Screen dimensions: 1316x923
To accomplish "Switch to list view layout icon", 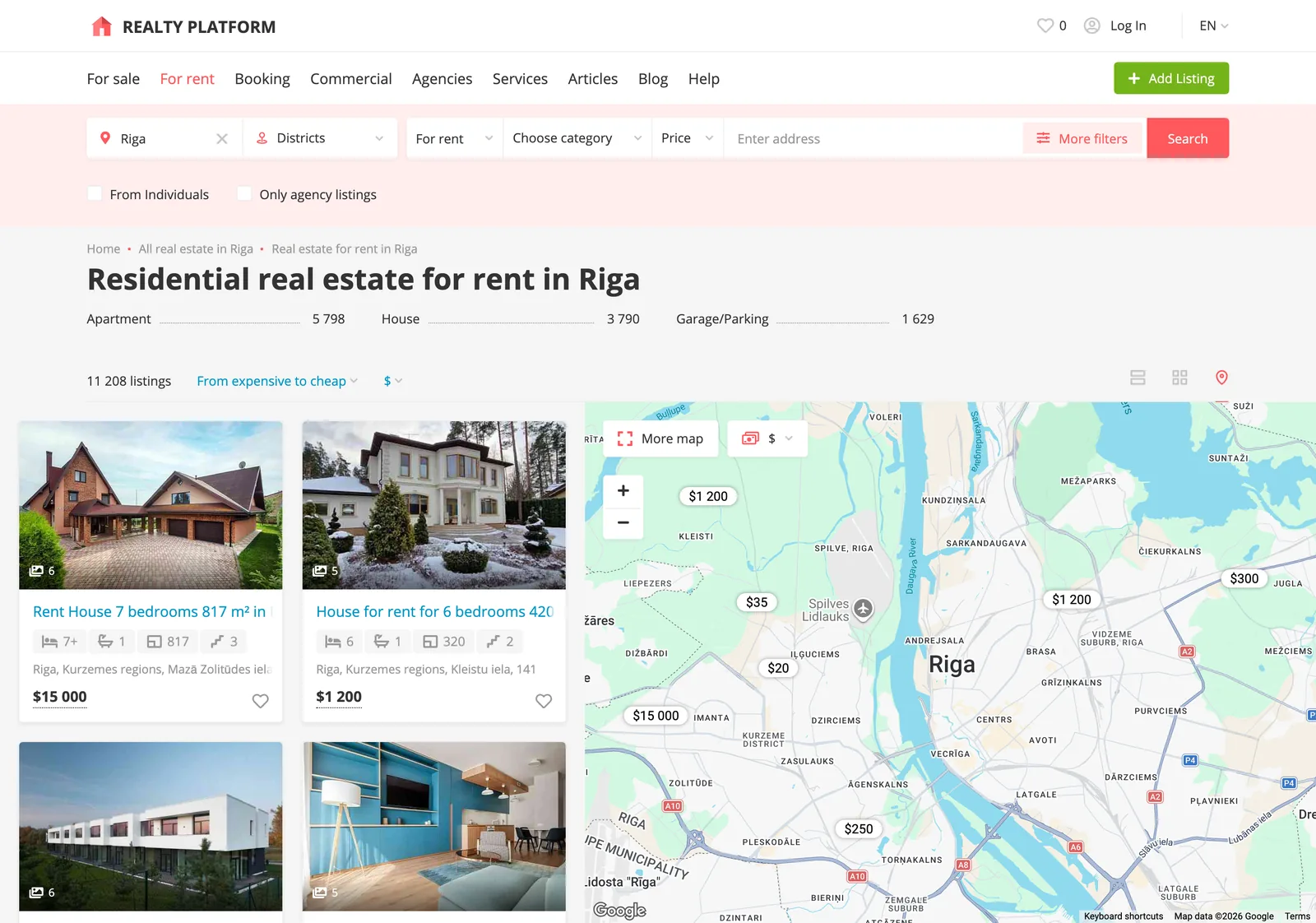I will [x=1138, y=378].
